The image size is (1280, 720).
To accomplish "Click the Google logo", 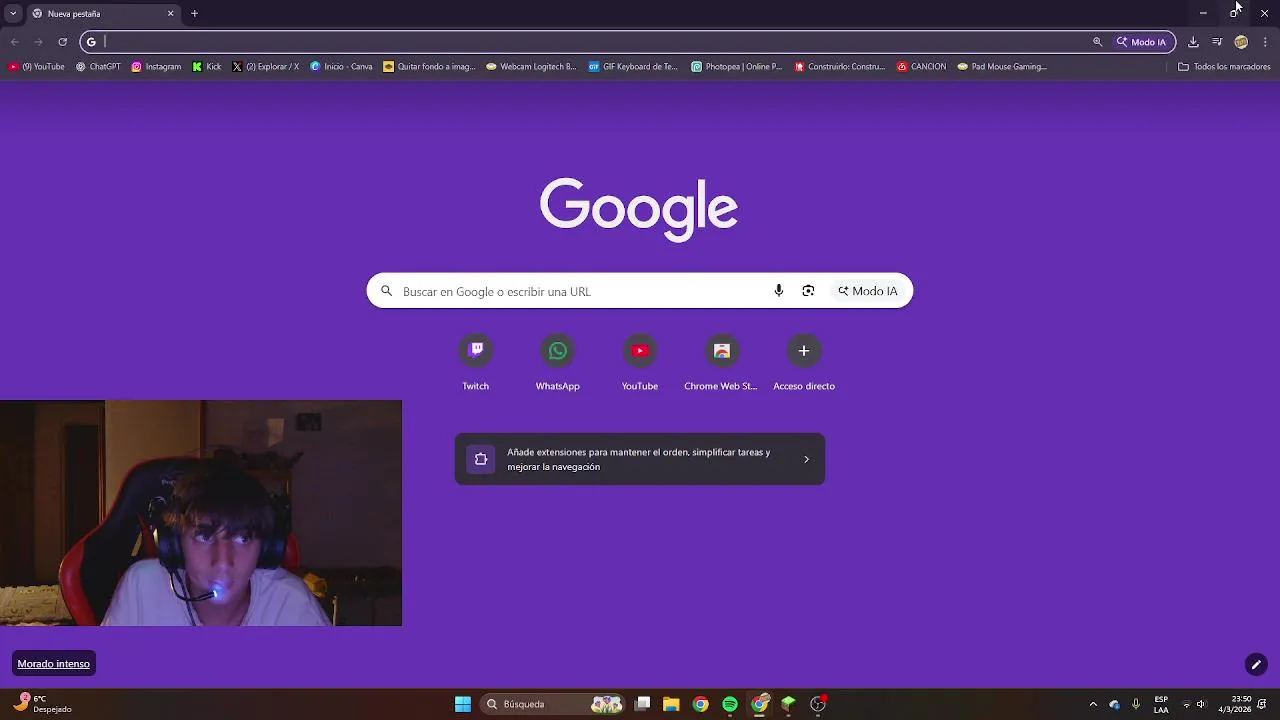I will [639, 210].
